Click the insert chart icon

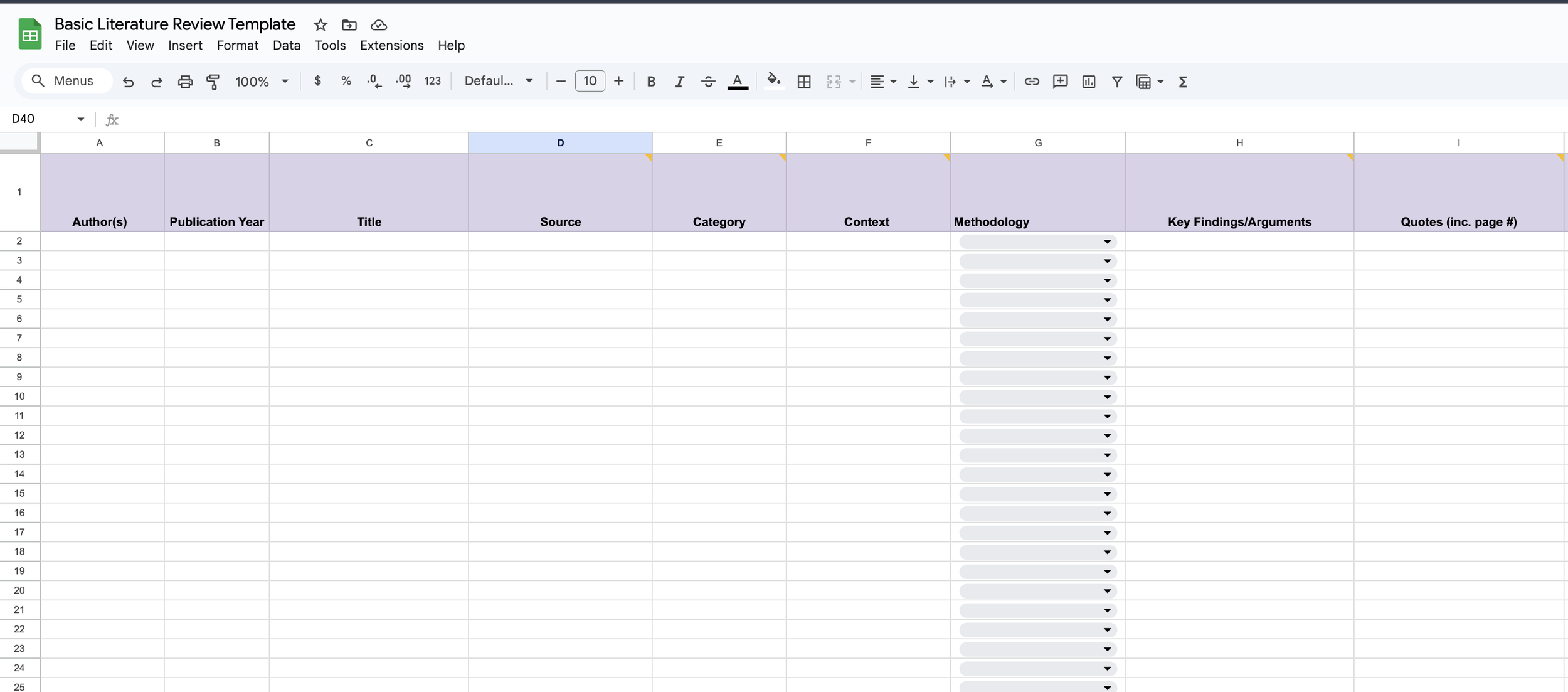coord(1089,82)
